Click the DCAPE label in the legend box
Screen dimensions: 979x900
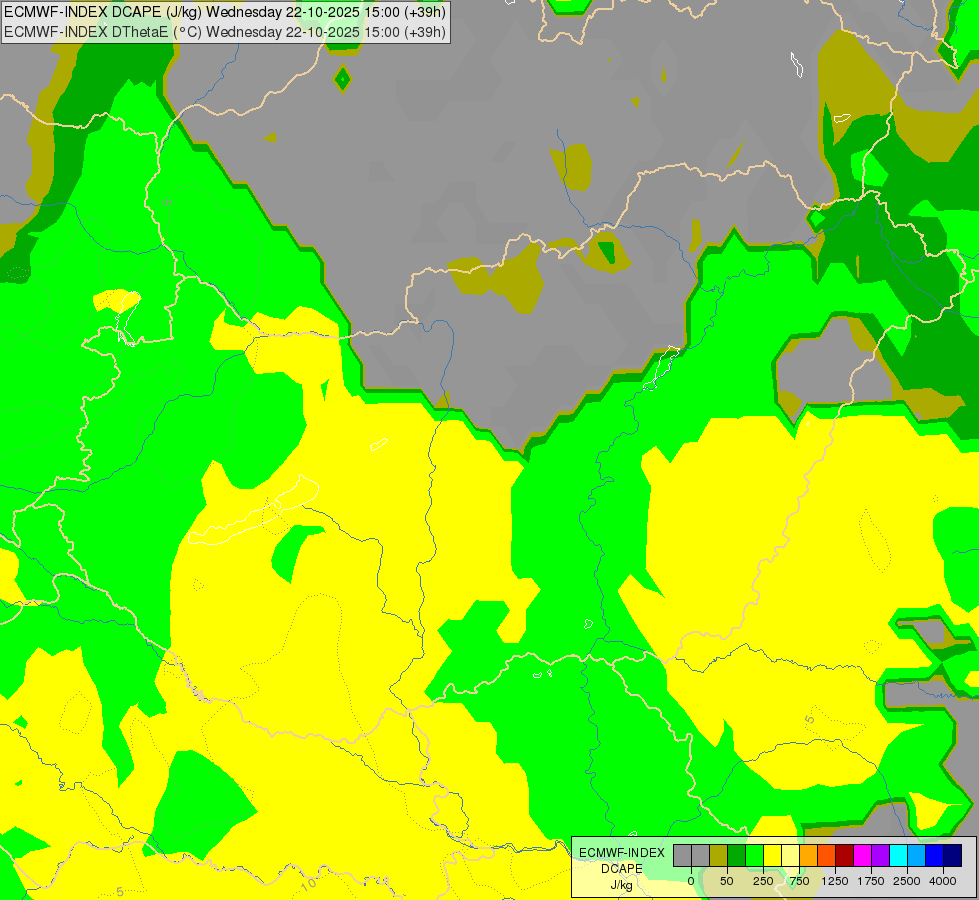pyautogui.click(x=621, y=868)
